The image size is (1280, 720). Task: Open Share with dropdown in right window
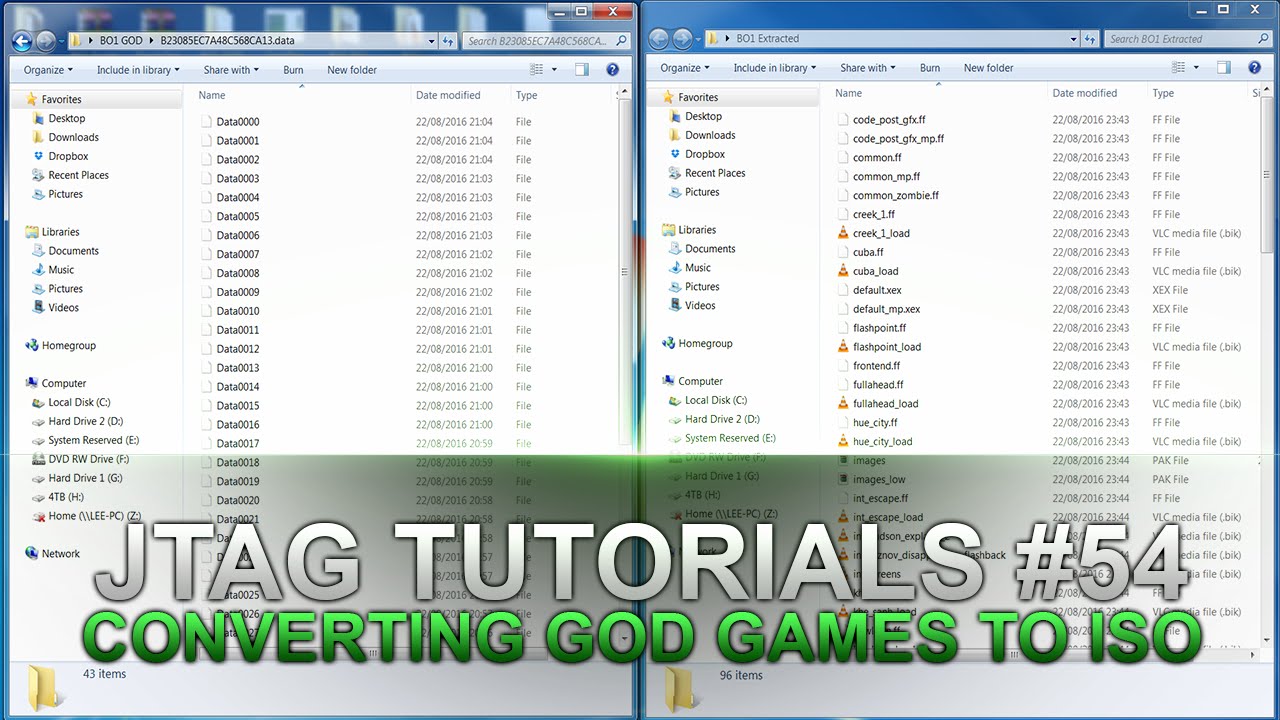tap(868, 68)
